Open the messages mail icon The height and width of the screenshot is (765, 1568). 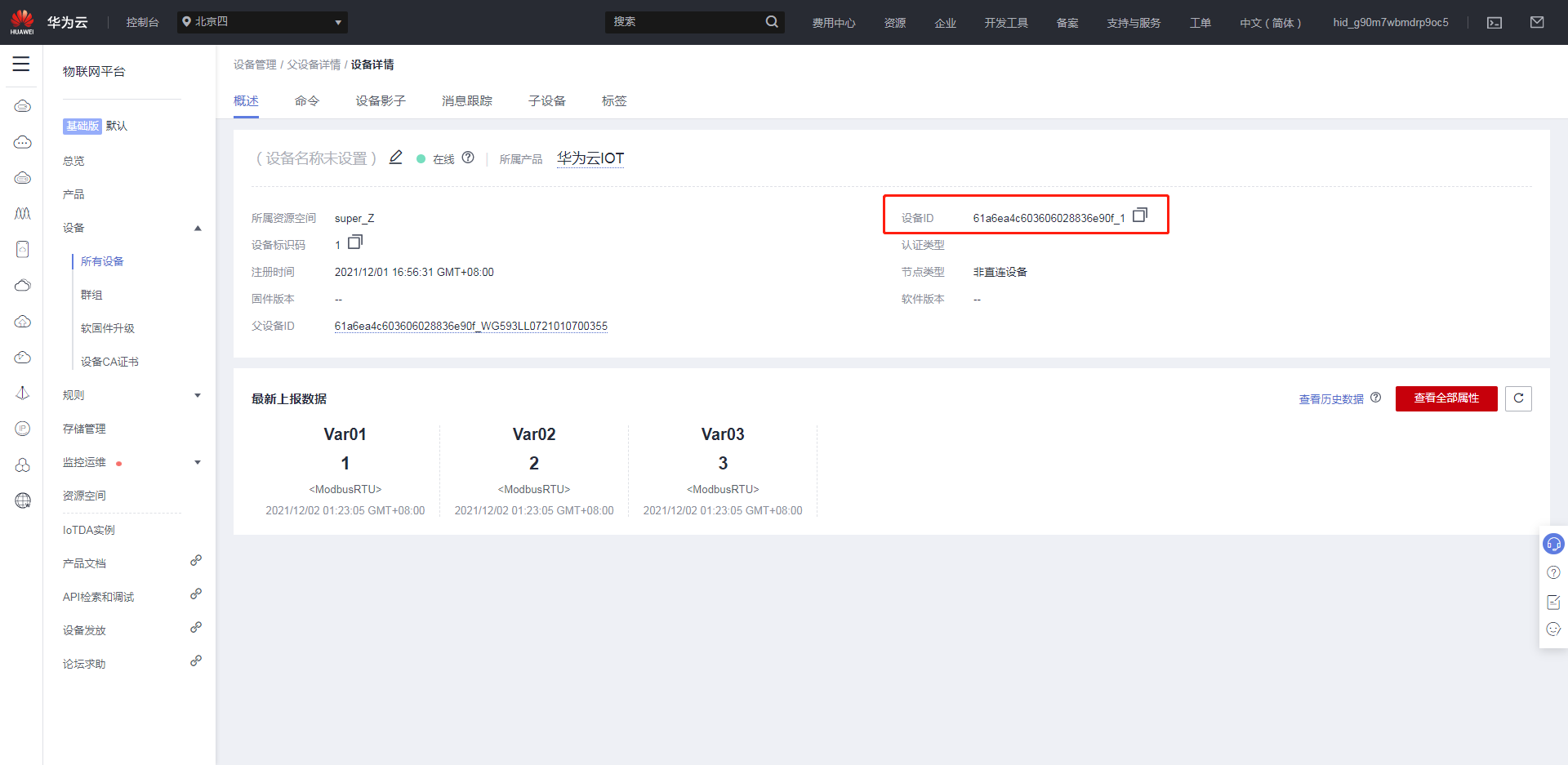point(1537,23)
